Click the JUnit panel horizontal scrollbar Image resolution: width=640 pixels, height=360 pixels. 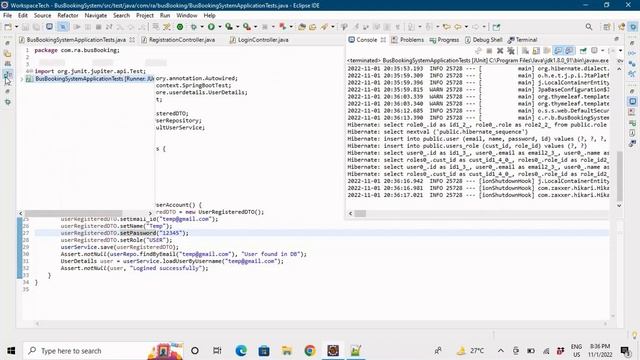point(73,213)
